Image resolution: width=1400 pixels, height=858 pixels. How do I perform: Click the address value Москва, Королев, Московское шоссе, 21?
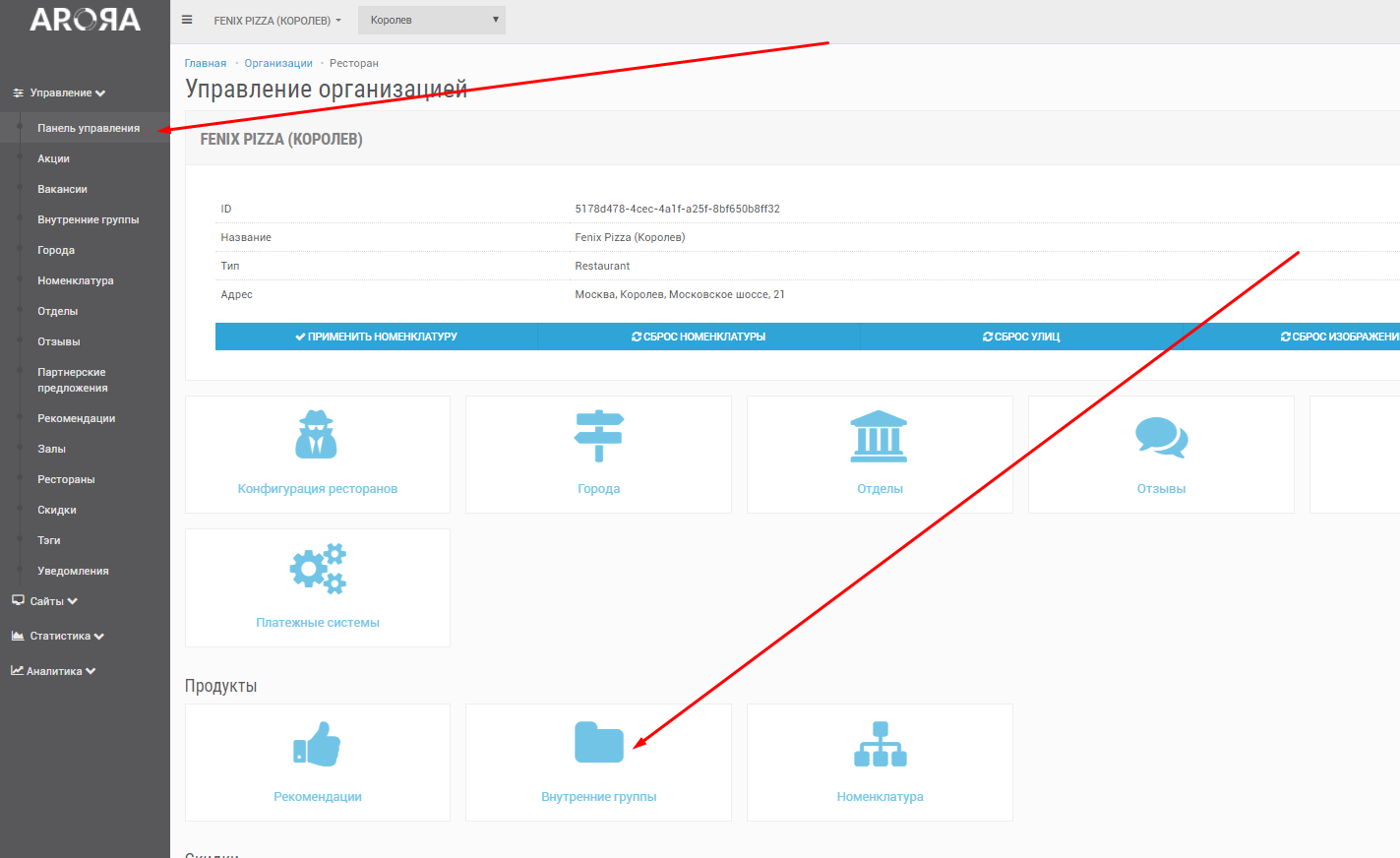tap(680, 294)
